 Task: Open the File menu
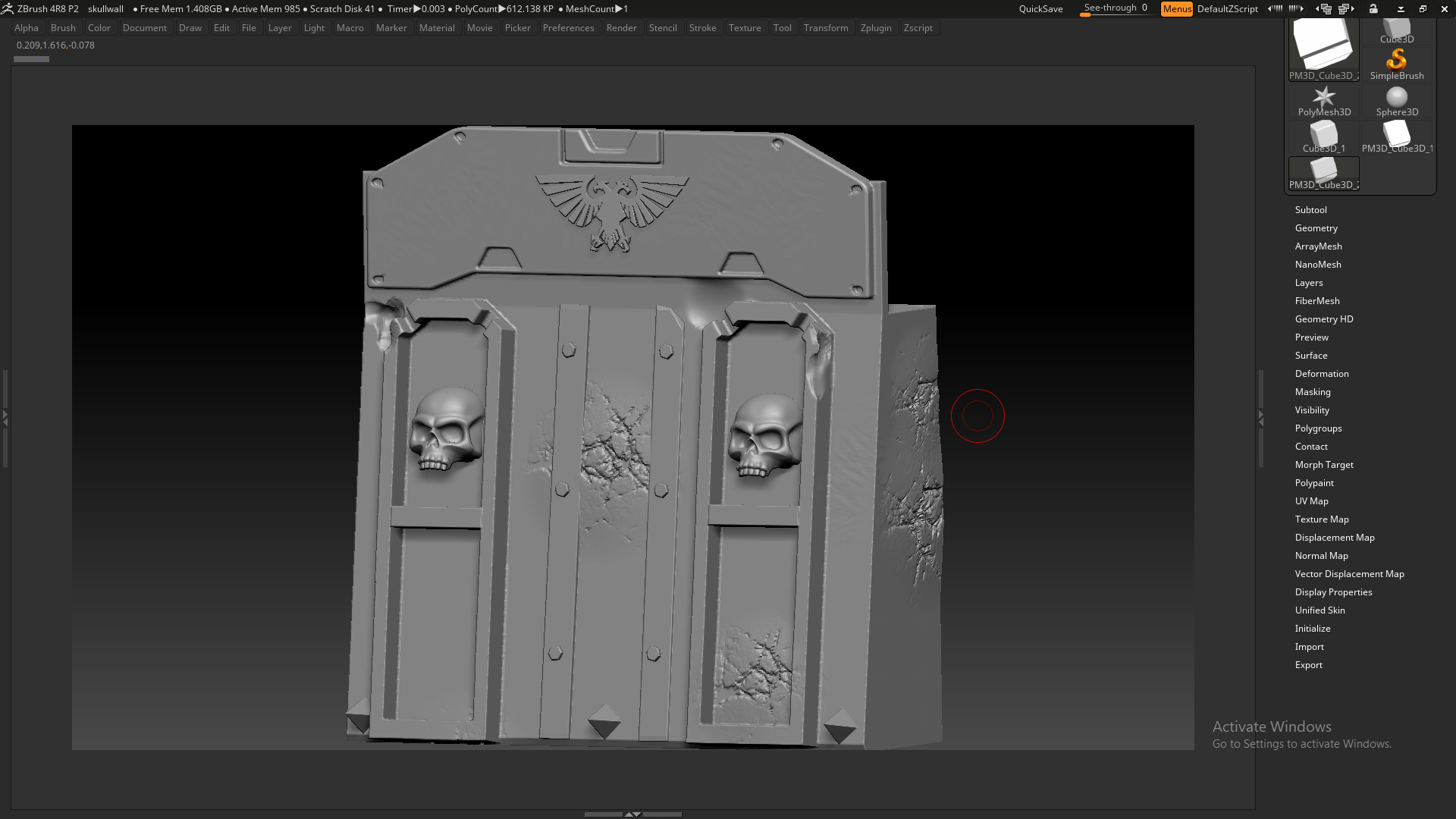point(249,28)
